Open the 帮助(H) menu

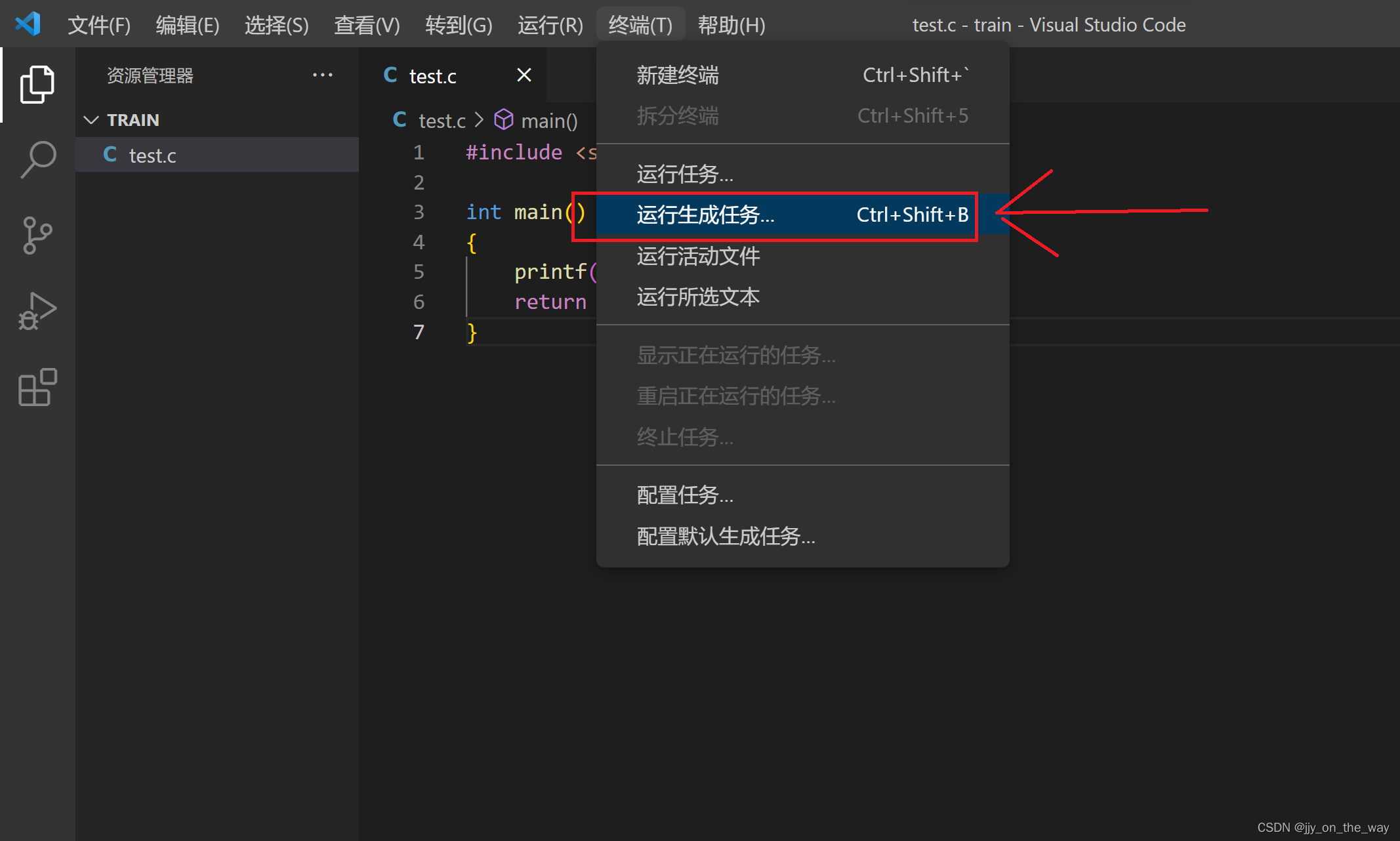[x=731, y=24]
